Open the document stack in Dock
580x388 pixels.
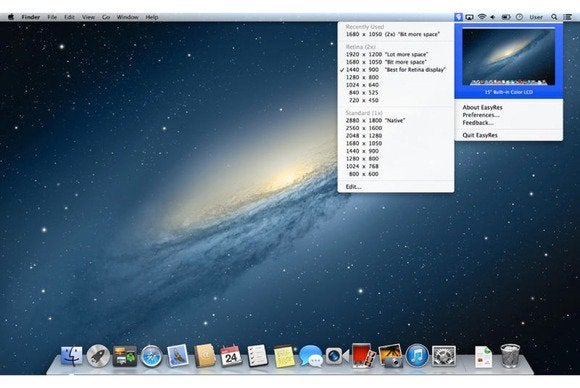point(483,357)
